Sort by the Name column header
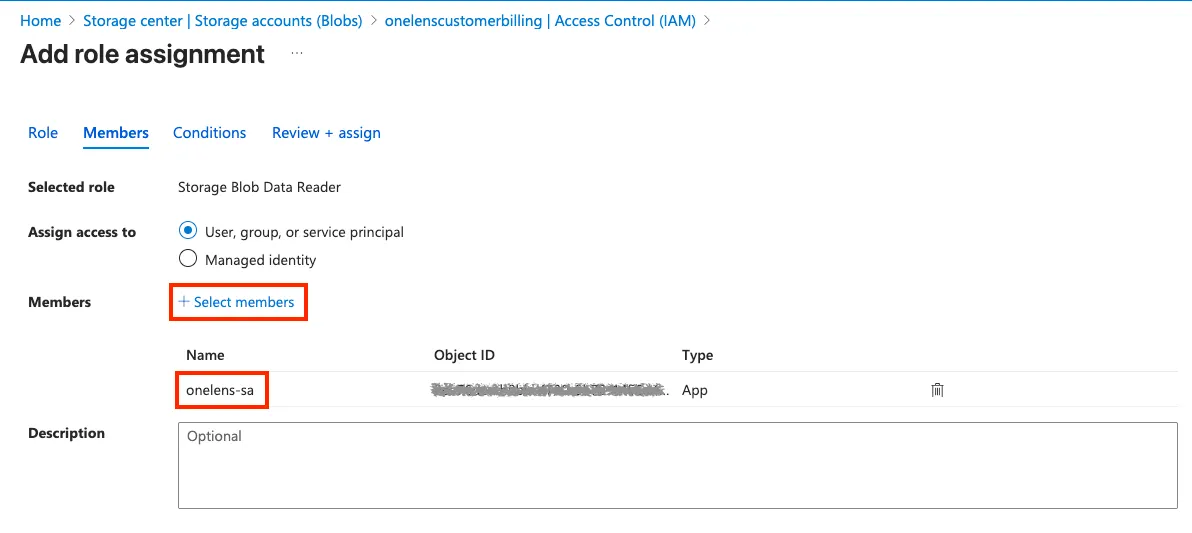The width and height of the screenshot is (1192, 533). pos(205,355)
